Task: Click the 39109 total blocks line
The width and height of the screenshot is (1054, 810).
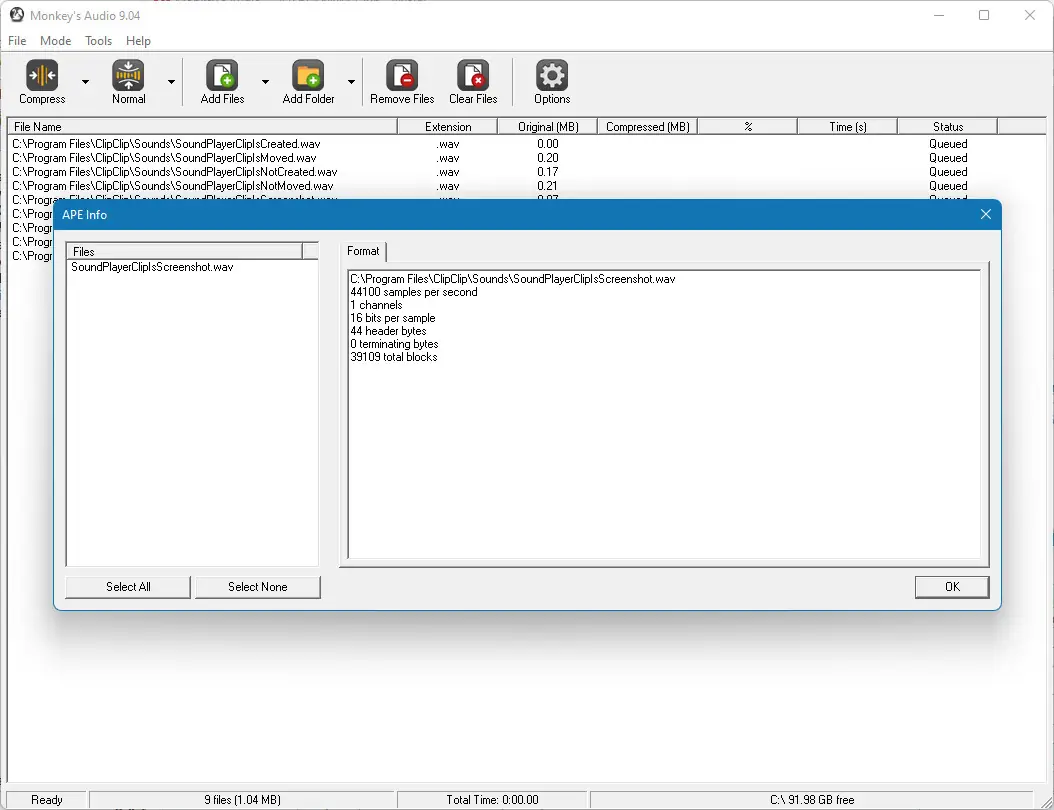Action: [394, 357]
